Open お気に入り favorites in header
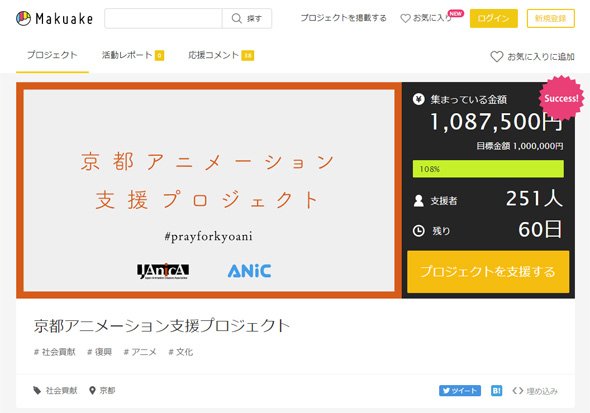 432,18
